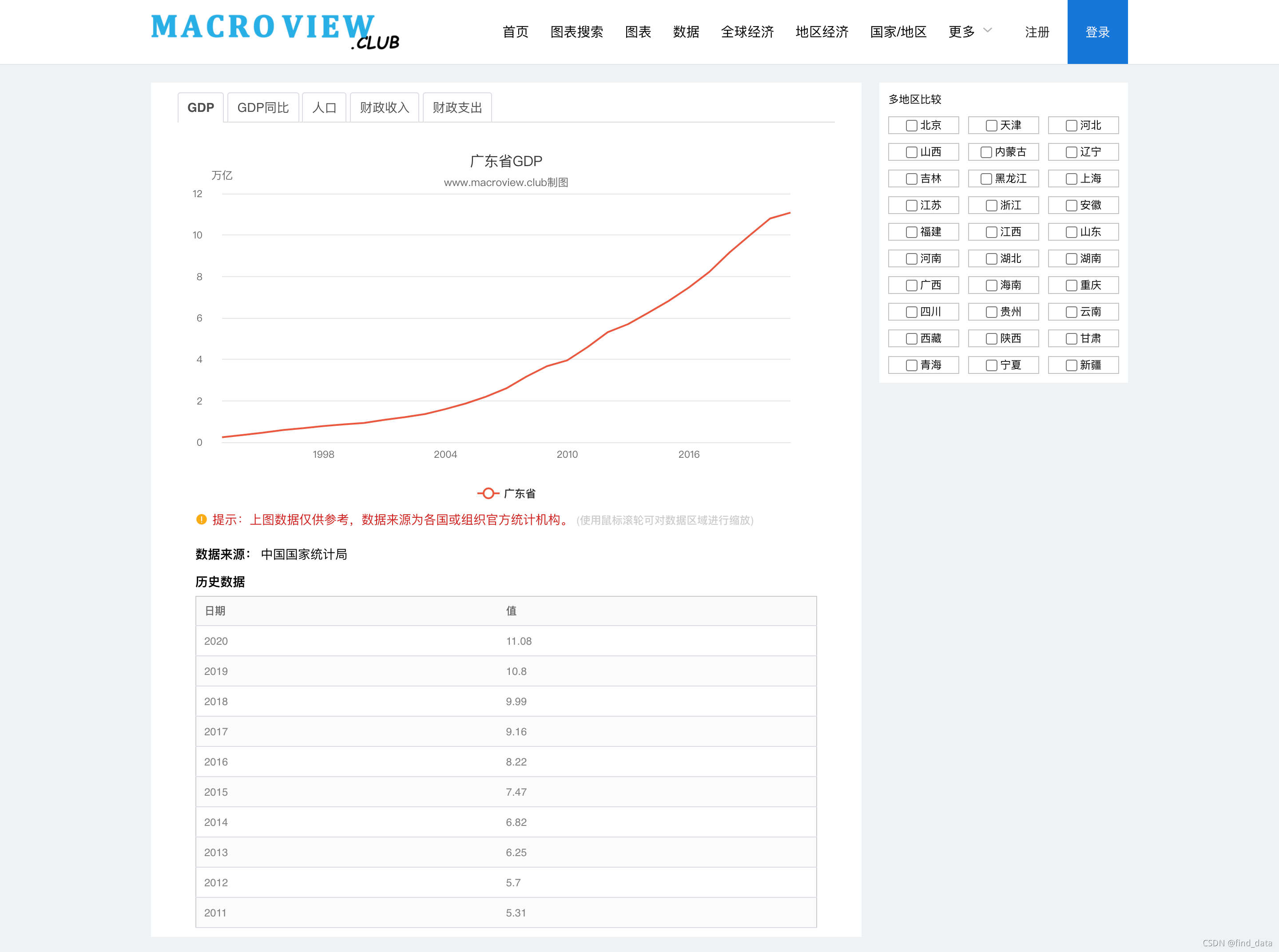Click the 中国国家统计局 source text
Image resolution: width=1279 pixels, height=952 pixels.
304,555
